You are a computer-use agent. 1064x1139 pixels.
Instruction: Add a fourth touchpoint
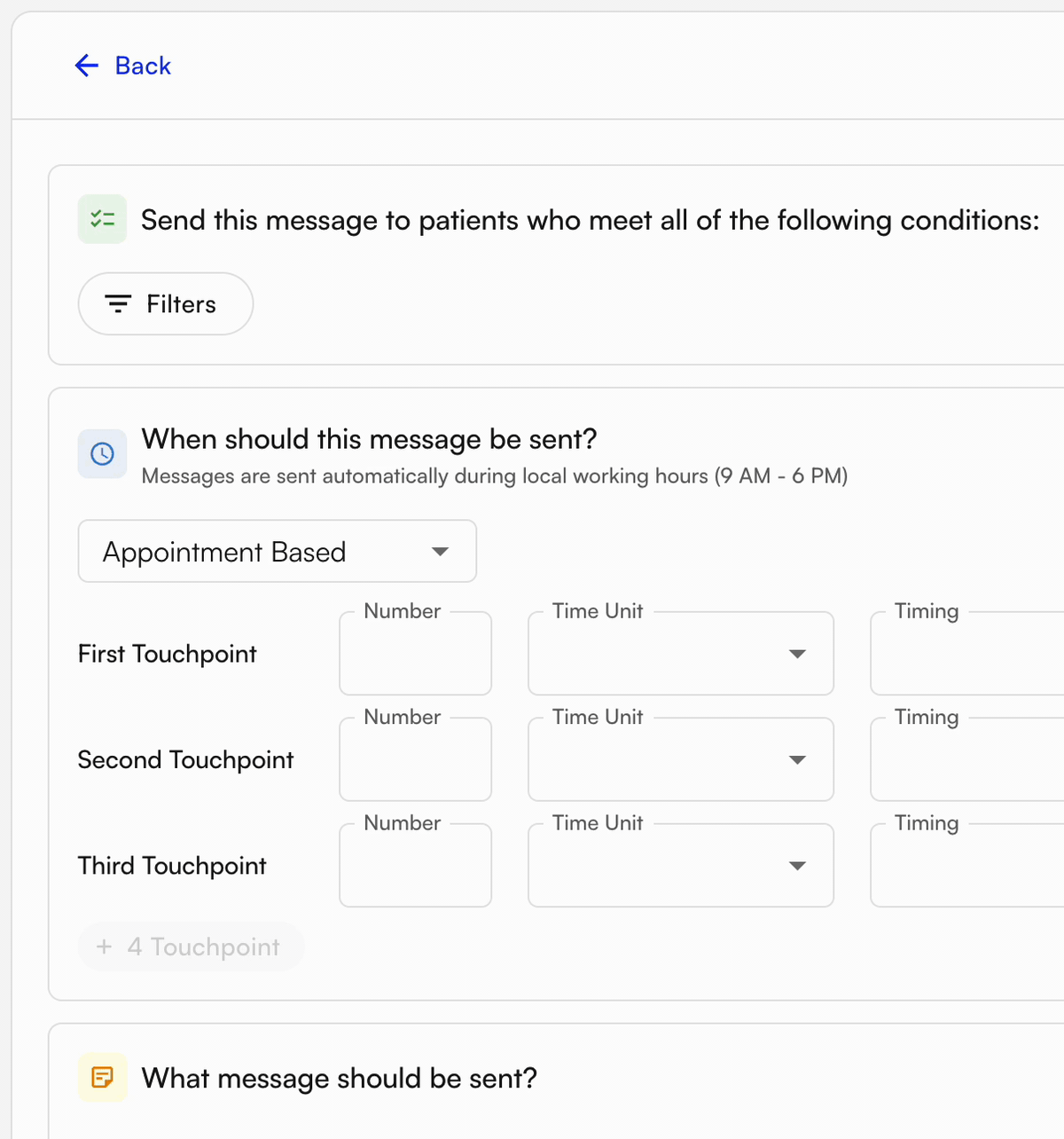[191, 947]
